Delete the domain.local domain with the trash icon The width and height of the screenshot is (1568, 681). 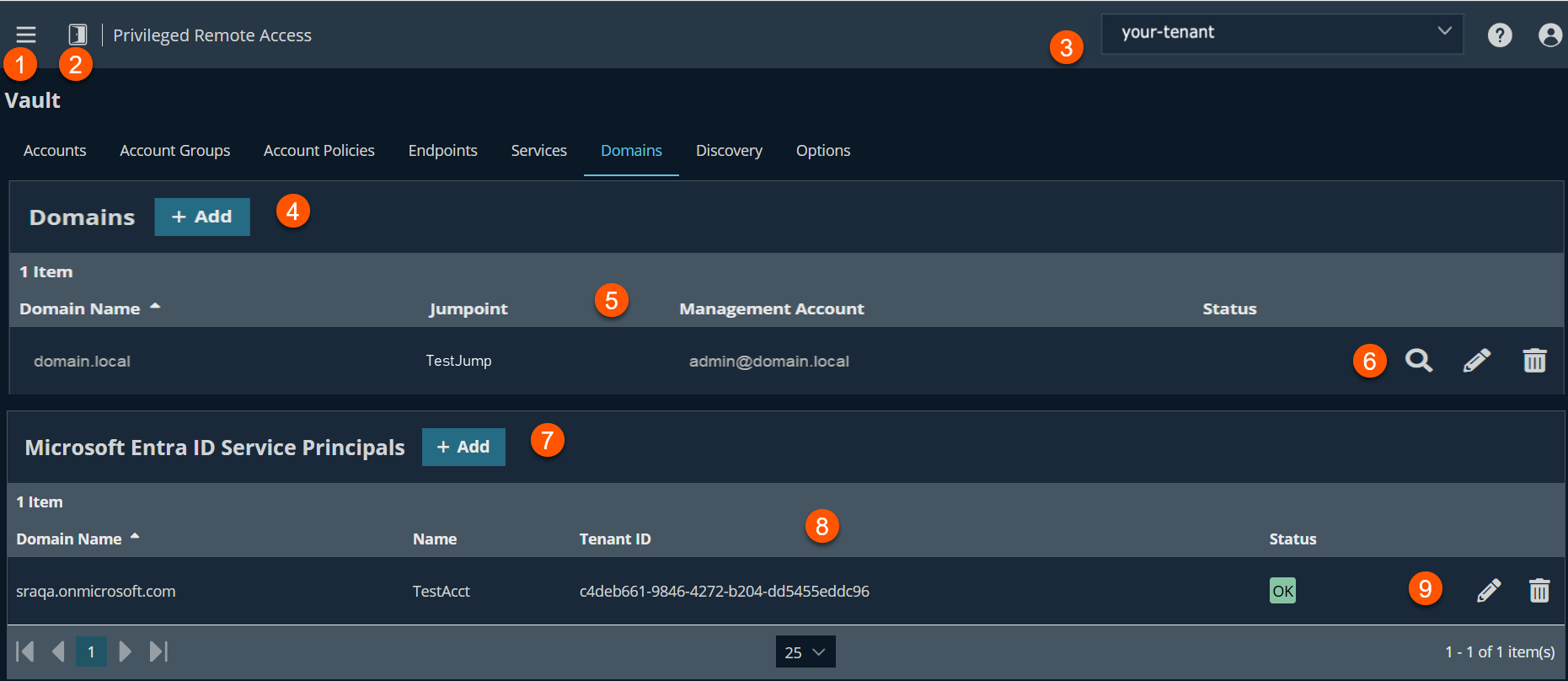(1534, 361)
